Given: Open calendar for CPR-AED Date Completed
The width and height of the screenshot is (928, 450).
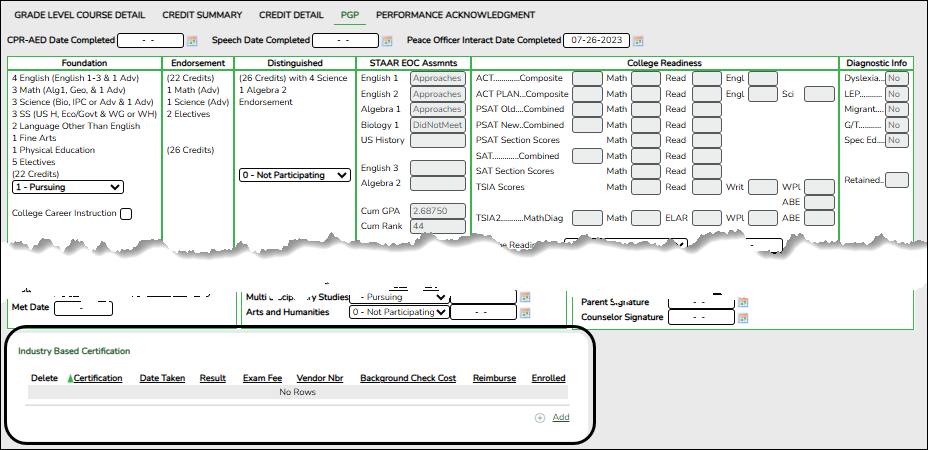Looking at the screenshot, I should click(192, 41).
